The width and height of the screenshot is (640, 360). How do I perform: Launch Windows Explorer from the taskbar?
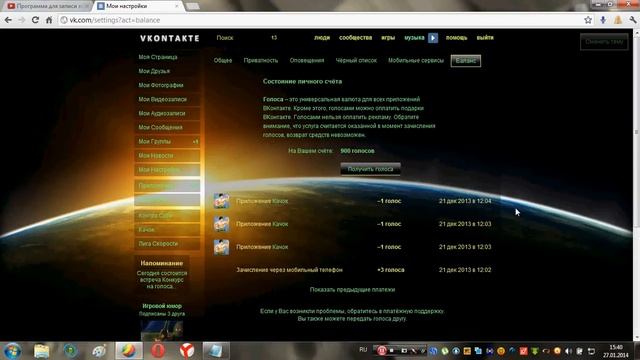pos(41,351)
